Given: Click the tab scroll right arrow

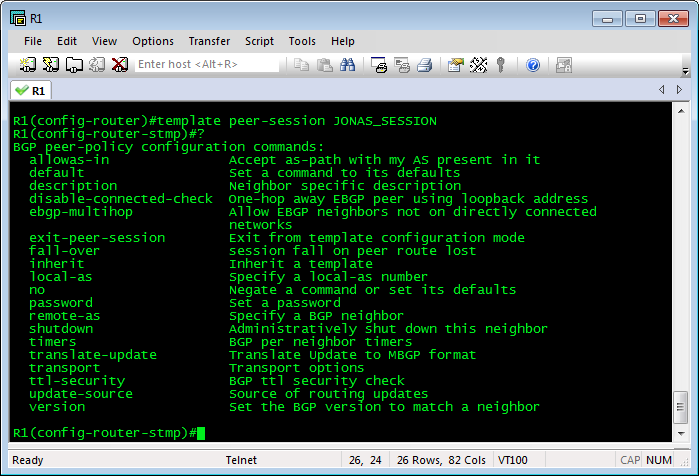Looking at the screenshot, I should [x=679, y=90].
